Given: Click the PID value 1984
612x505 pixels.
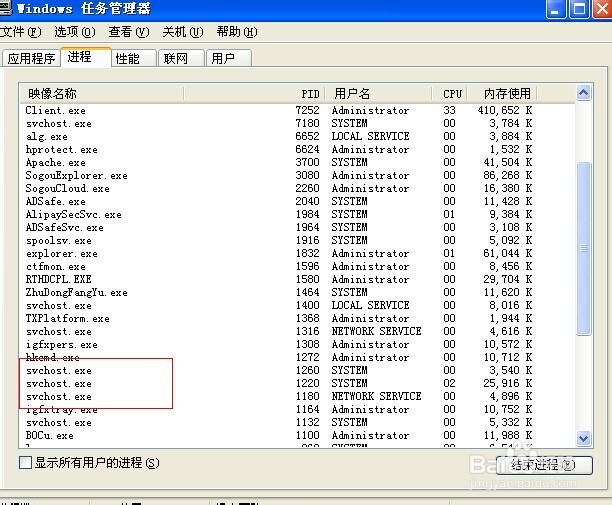Looking at the screenshot, I should tap(308, 214).
